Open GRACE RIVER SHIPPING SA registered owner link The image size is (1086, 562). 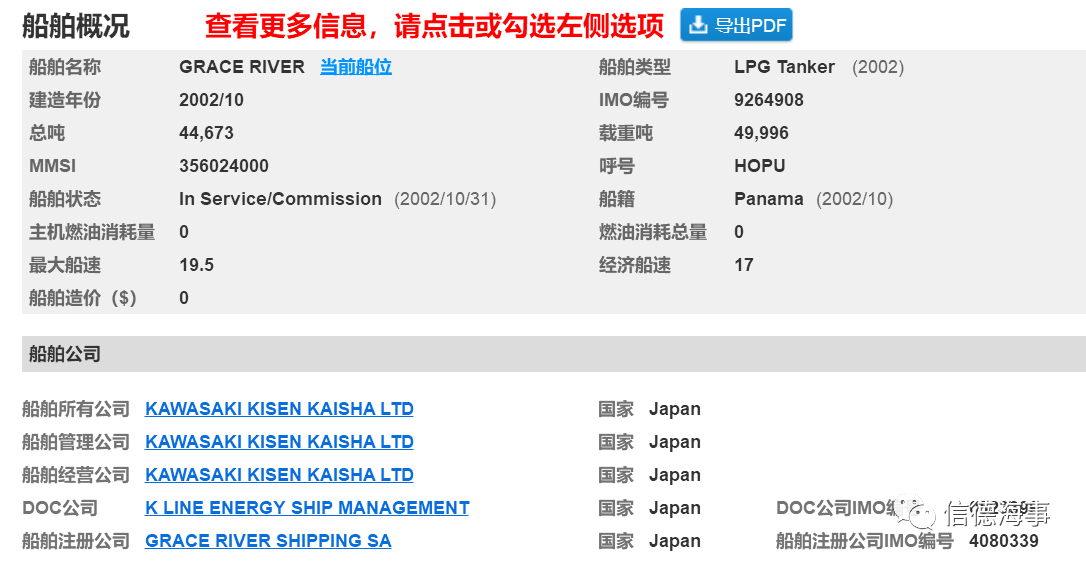pyautogui.click(x=268, y=541)
